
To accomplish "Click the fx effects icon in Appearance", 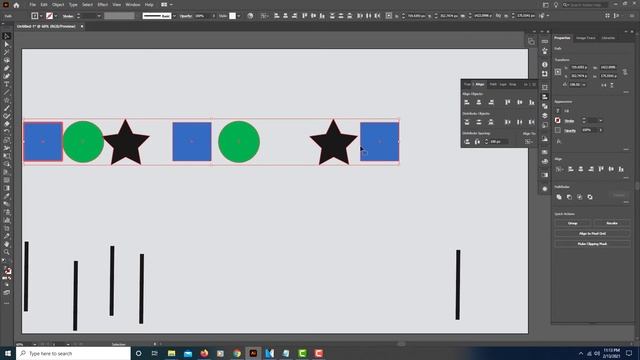I will [559, 141].
